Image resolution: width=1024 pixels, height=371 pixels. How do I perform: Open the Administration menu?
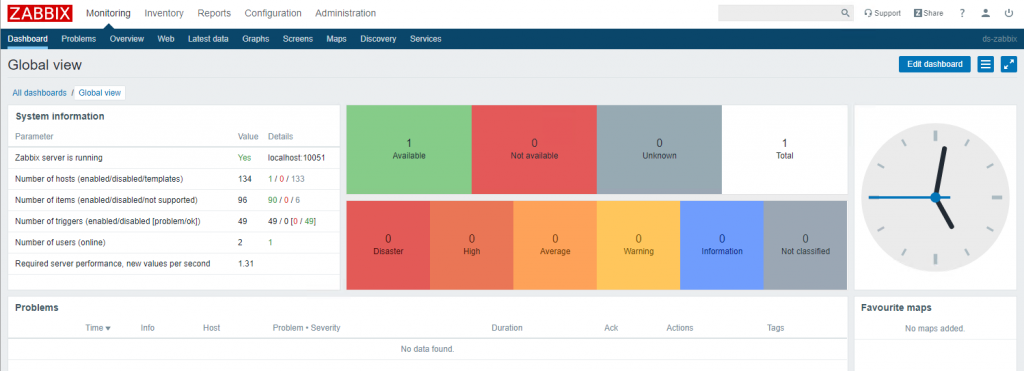[x=345, y=13]
